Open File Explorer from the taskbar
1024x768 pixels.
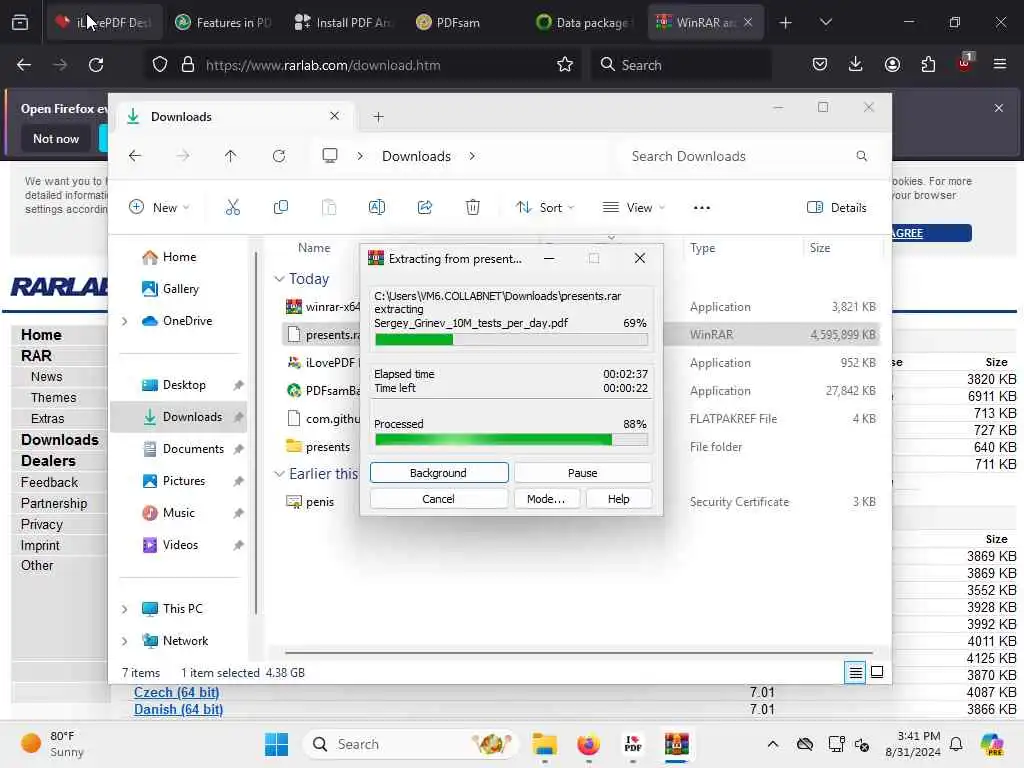(544, 744)
